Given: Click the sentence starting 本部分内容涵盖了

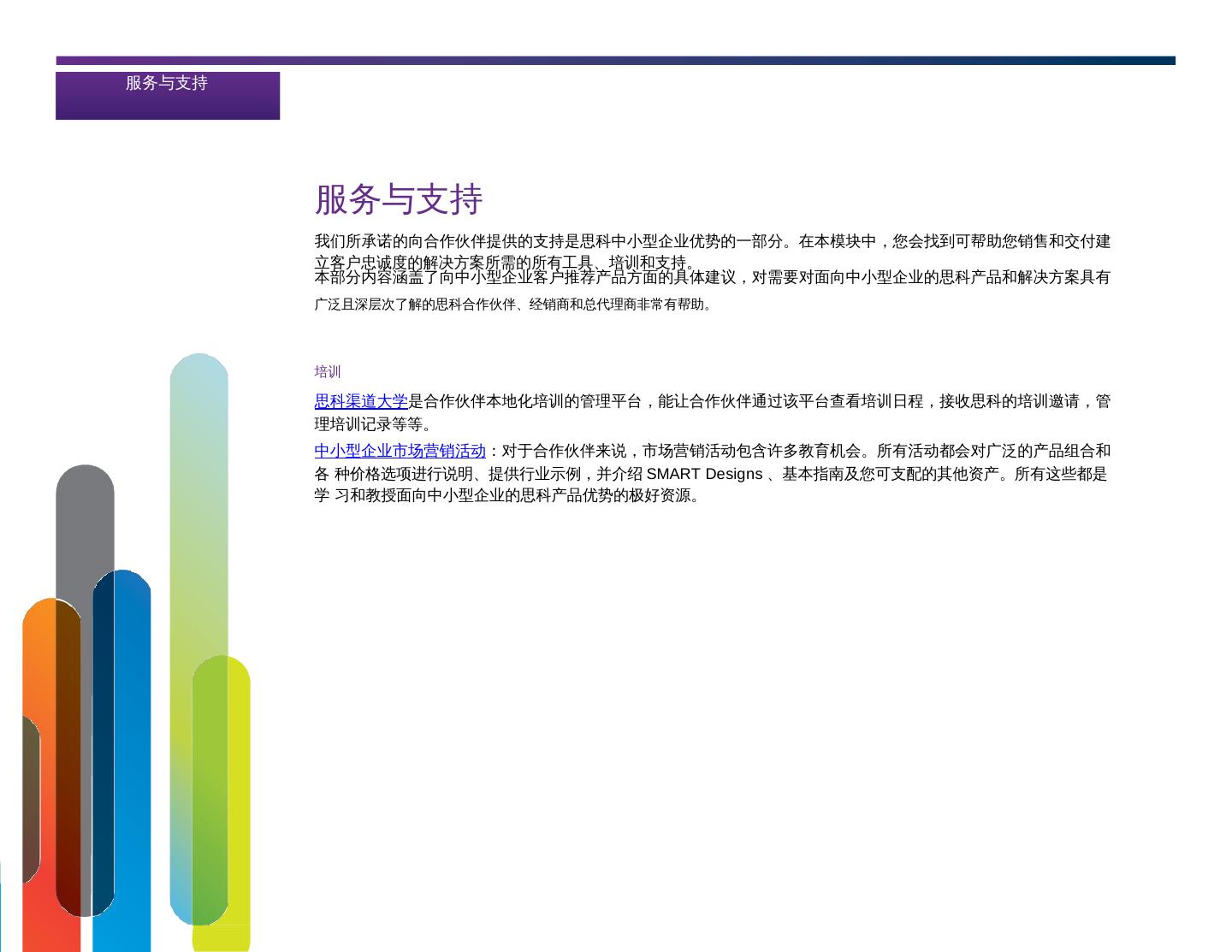Looking at the screenshot, I should (712, 277).
